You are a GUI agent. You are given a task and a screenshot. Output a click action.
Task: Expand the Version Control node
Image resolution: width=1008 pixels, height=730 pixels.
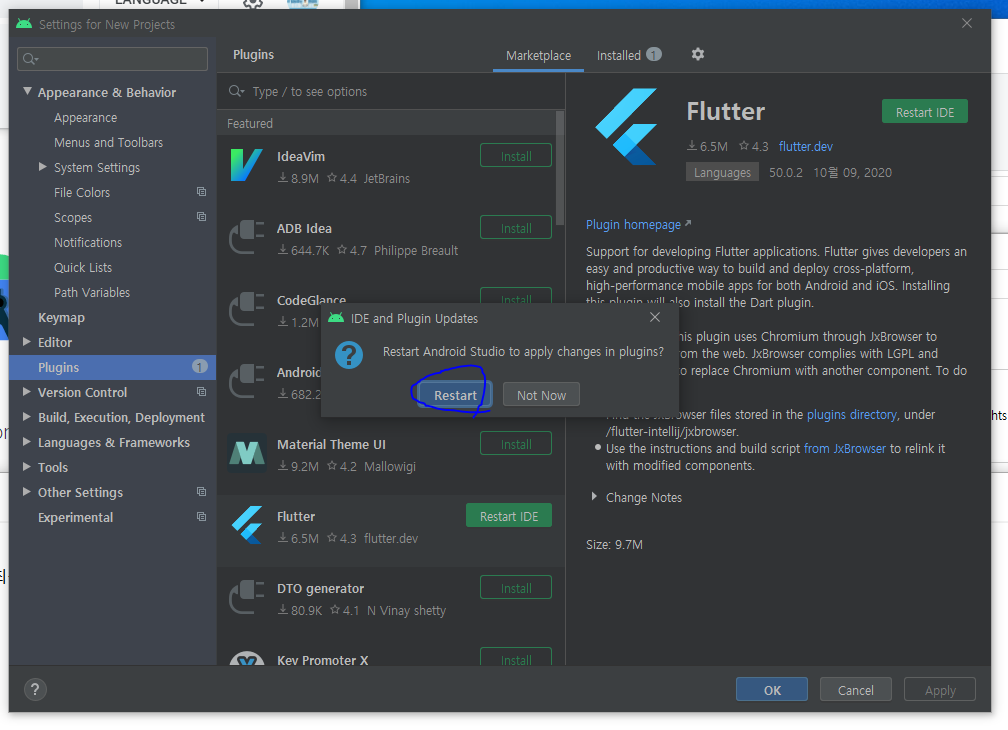(x=27, y=392)
